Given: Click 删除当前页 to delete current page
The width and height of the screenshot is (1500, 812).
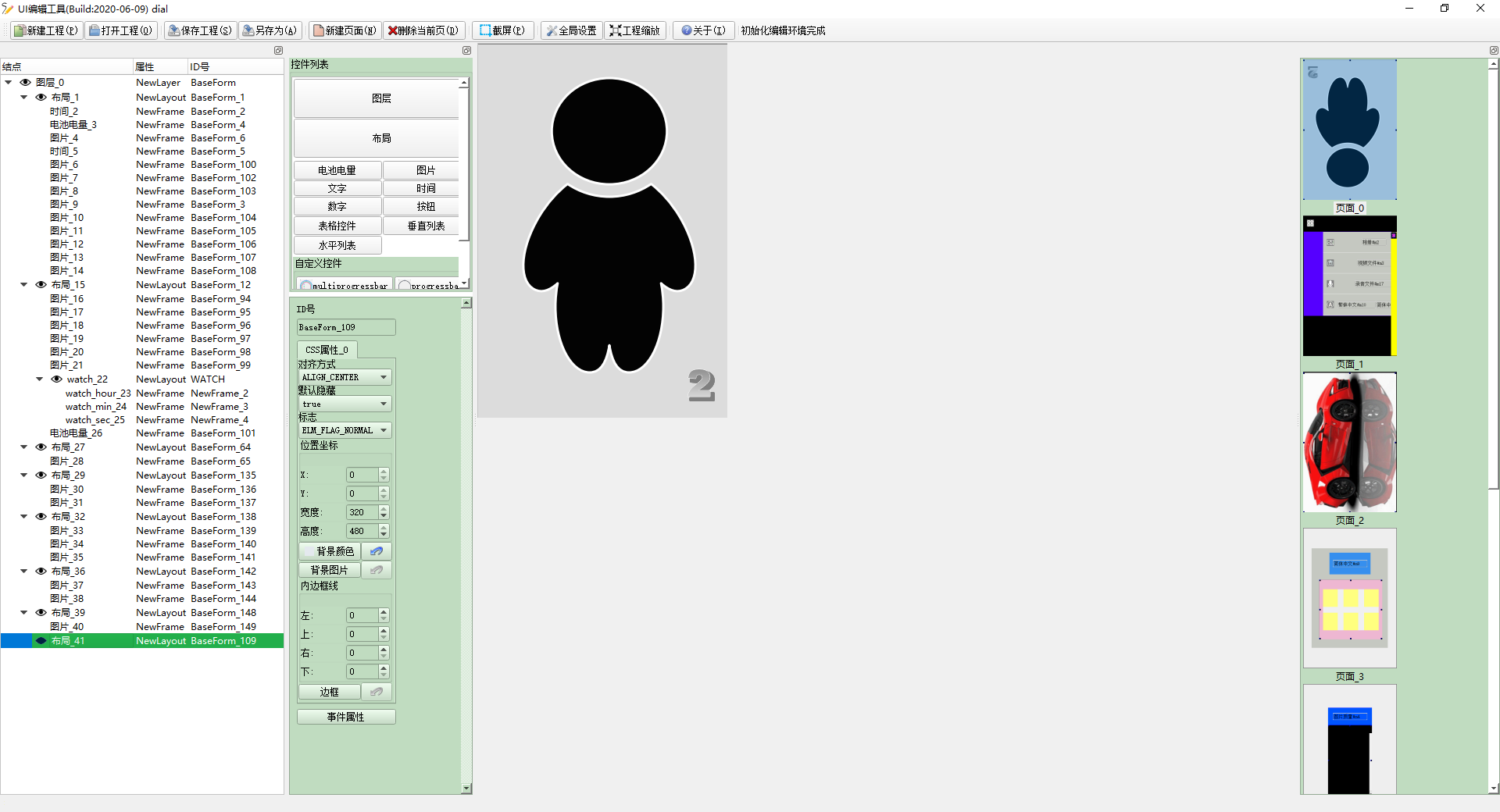Looking at the screenshot, I should [x=424, y=30].
